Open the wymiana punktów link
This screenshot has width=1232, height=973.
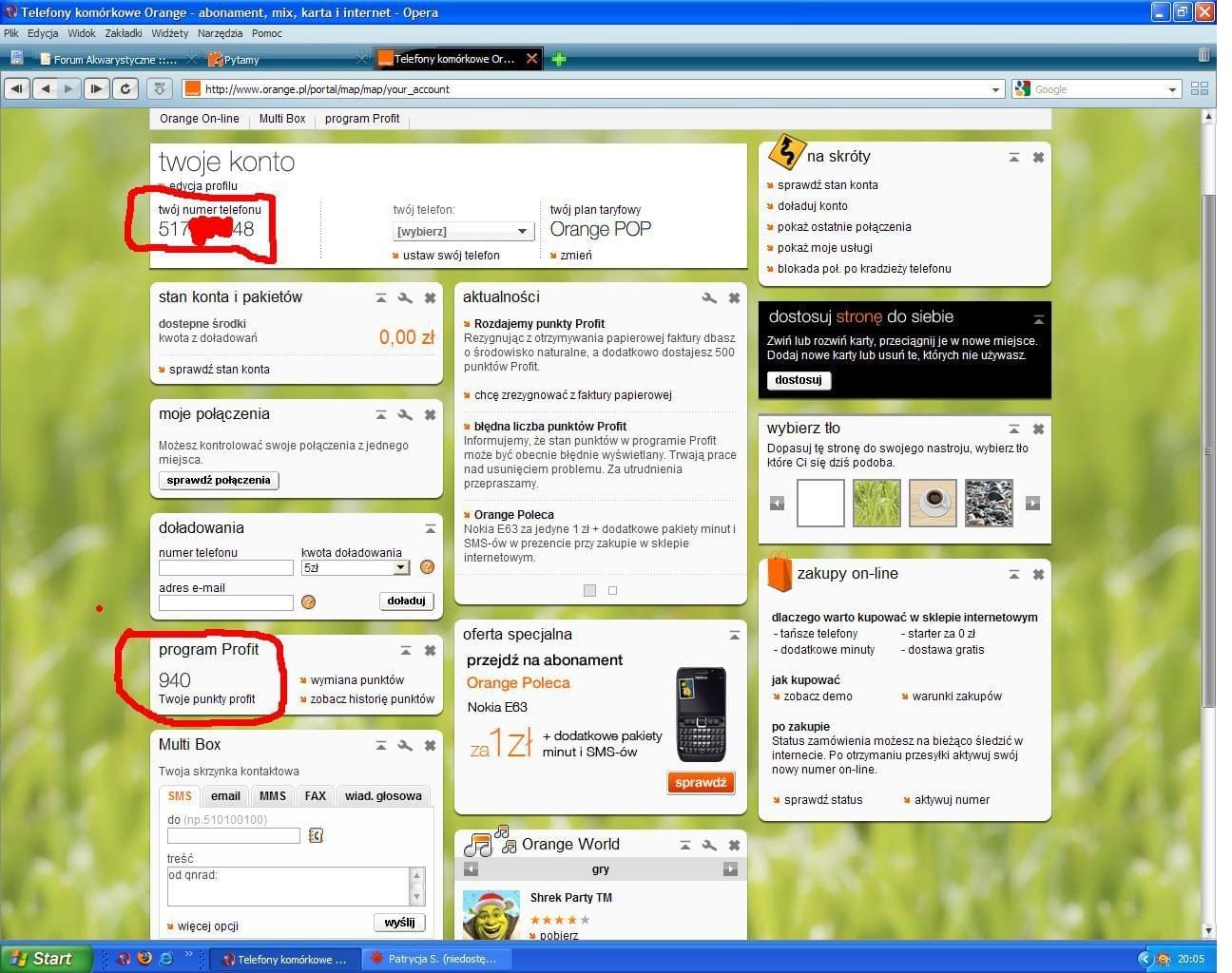tap(357, 680)
